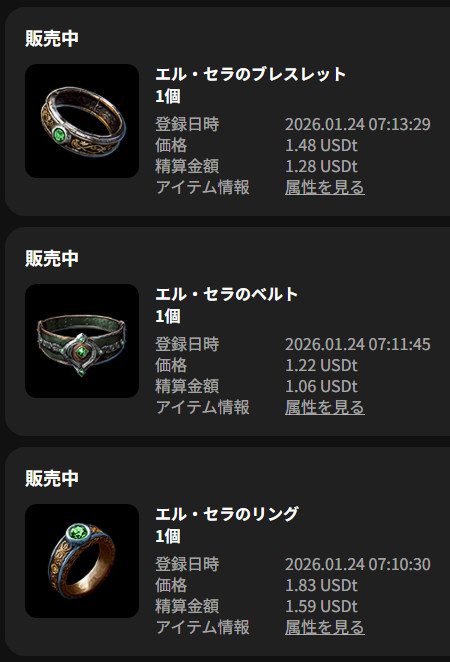Click the 1.48 USDt price value

[321, 145]
